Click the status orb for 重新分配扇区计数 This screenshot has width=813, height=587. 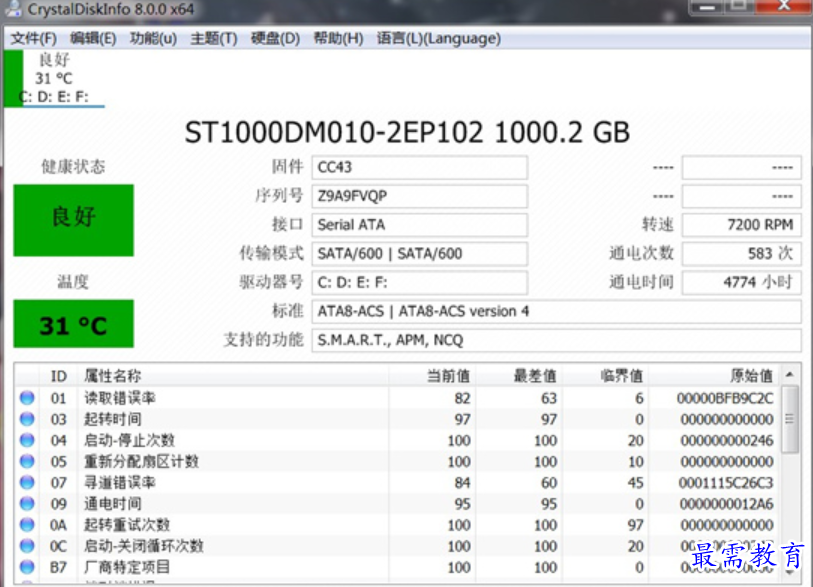tap(27, 462)
